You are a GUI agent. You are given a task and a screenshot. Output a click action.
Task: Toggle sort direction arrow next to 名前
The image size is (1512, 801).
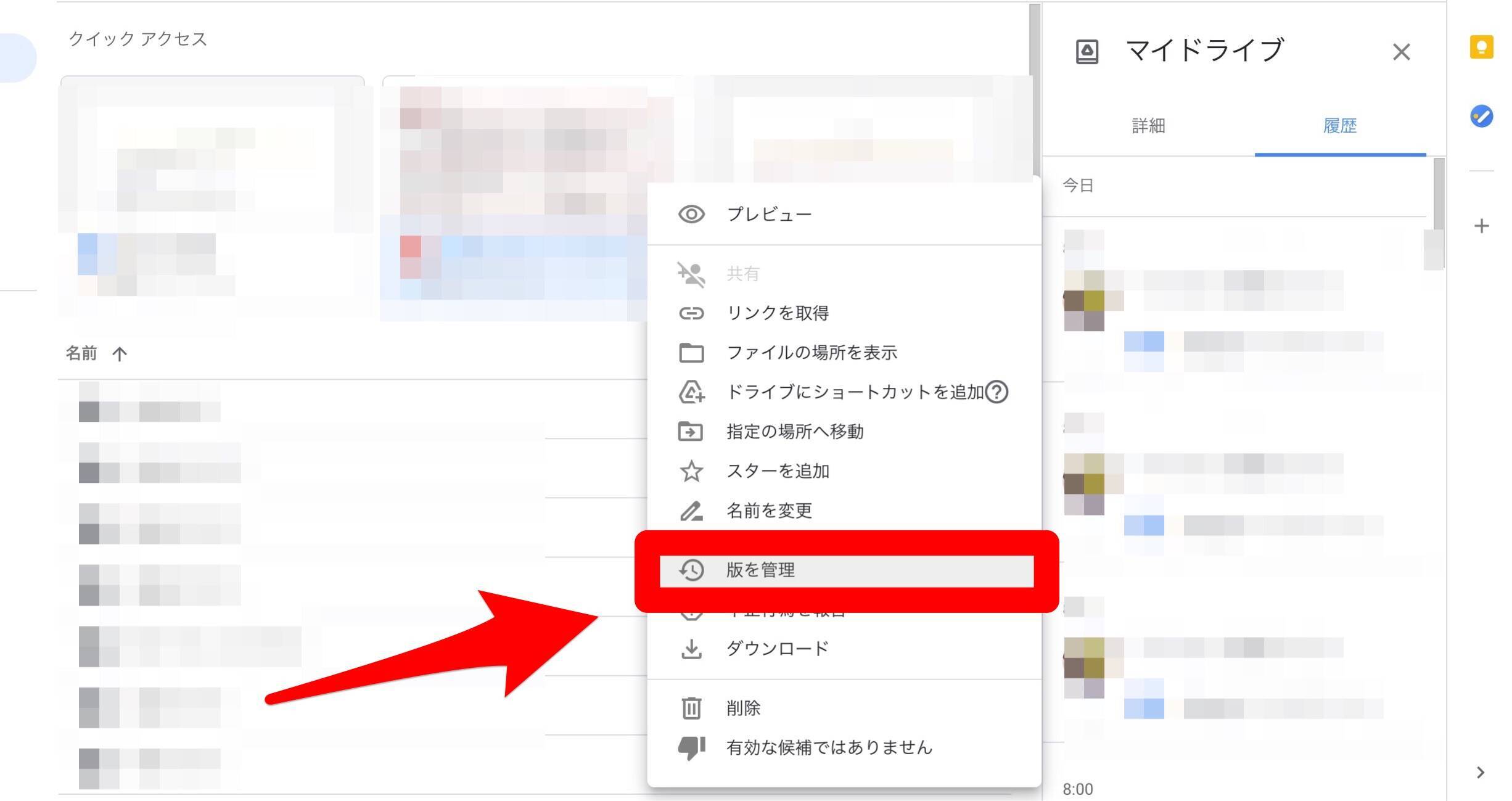(120, 354)
